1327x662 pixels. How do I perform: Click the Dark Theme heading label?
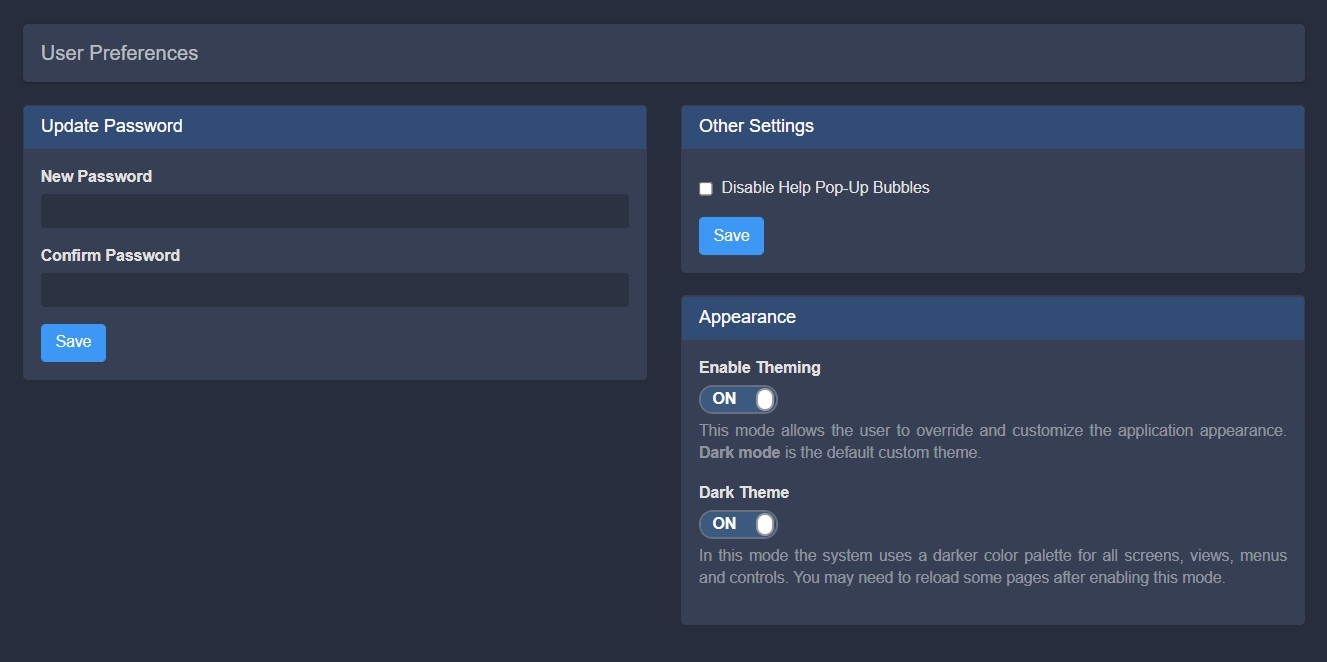(x=743, y=492)
